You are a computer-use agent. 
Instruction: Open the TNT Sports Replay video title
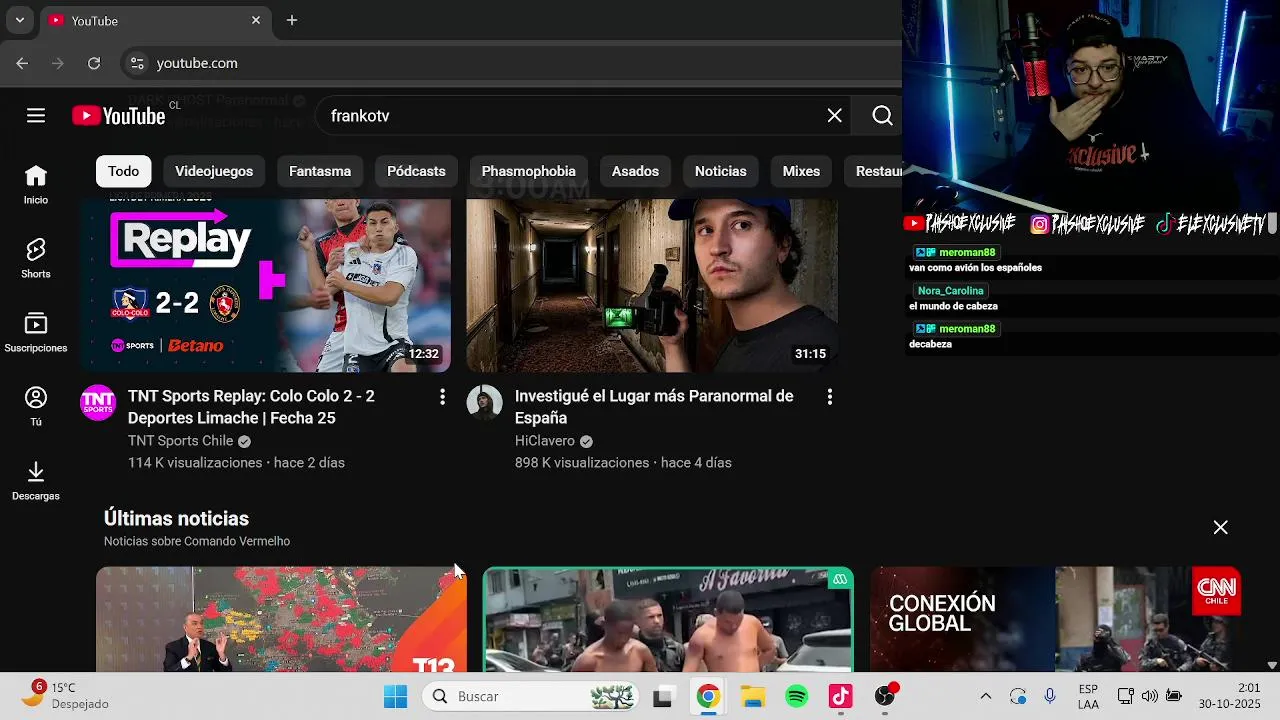click(251, 407)
